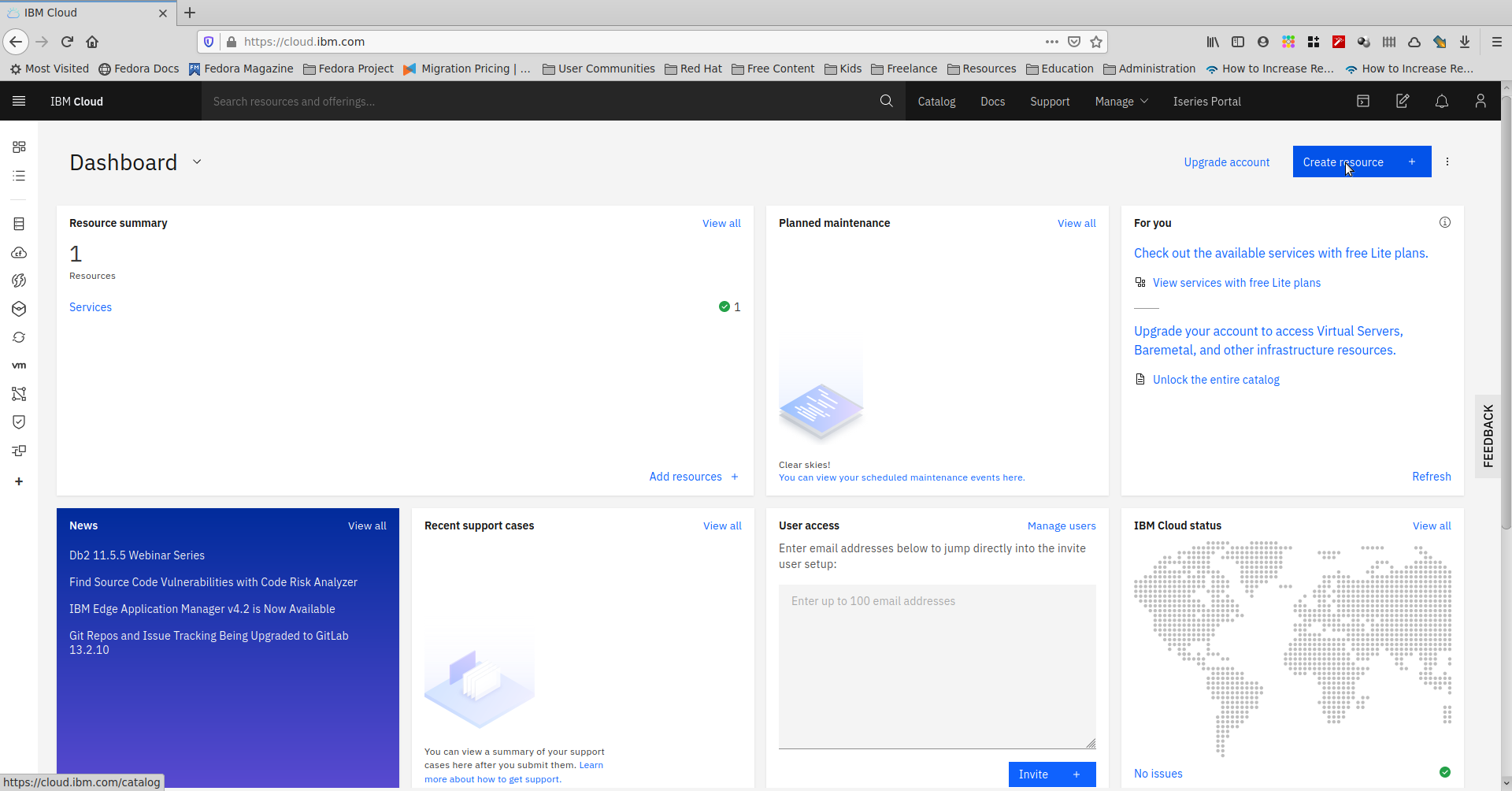Open the Fedora Magazine bookmark

pos(241,69)
